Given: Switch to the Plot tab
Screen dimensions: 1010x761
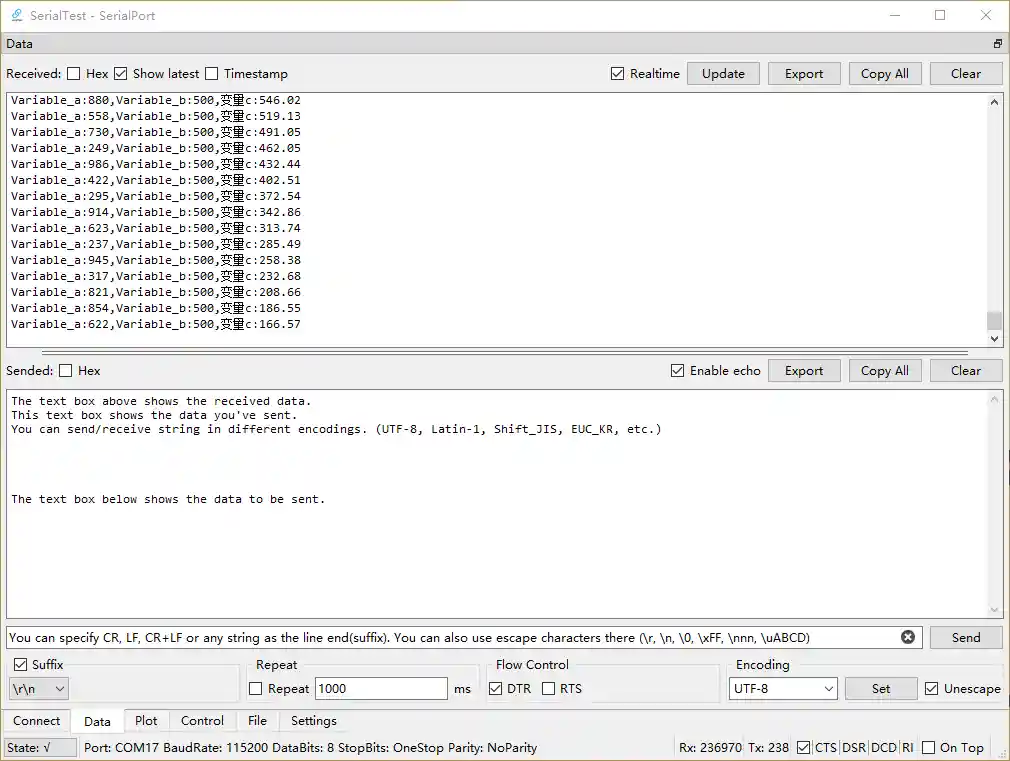Looking at the screenshot, I should tap(146, 720).
